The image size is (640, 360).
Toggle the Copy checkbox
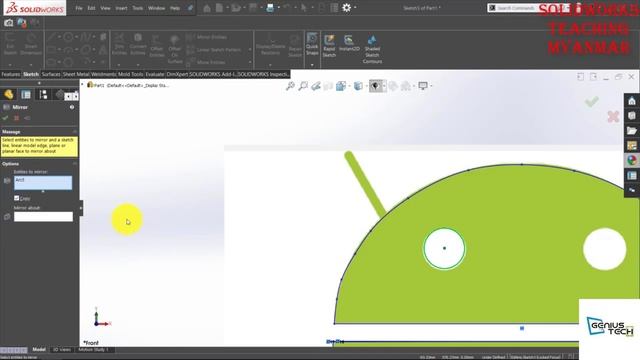17,198
